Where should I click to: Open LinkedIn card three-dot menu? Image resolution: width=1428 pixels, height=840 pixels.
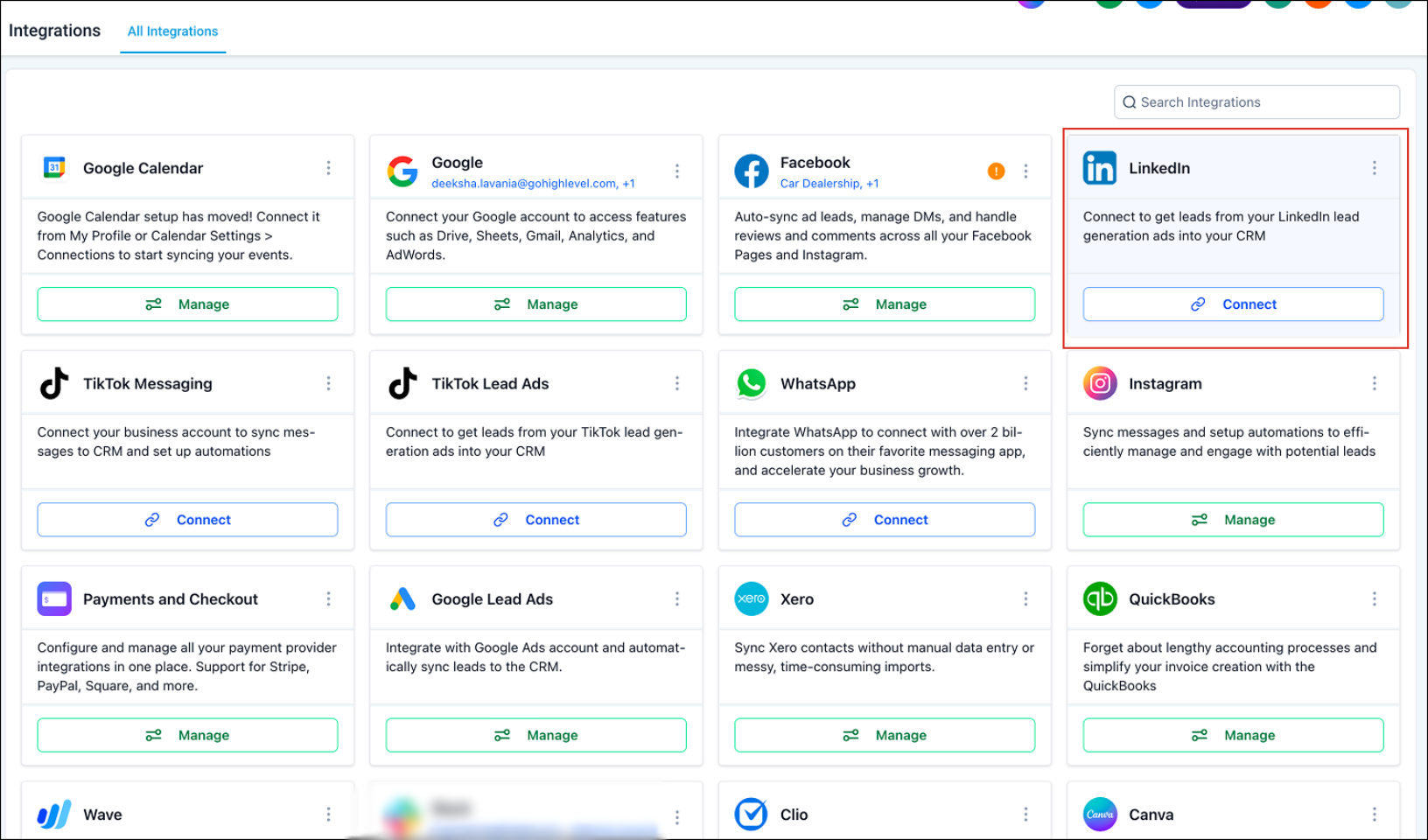pyautogui.click(x=1374, y=168)
